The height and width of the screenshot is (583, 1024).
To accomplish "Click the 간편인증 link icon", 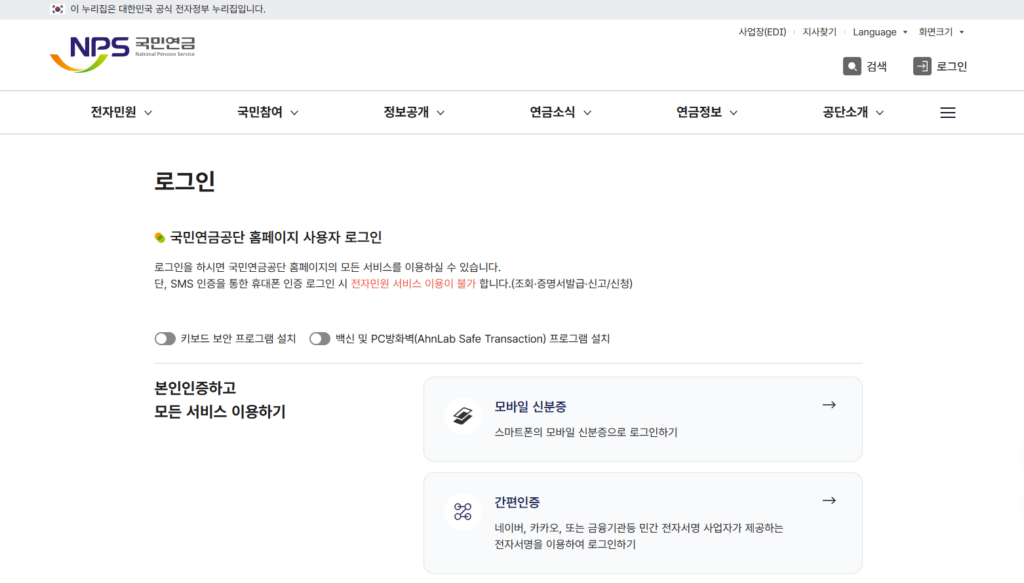I will [x=462, y=512].
